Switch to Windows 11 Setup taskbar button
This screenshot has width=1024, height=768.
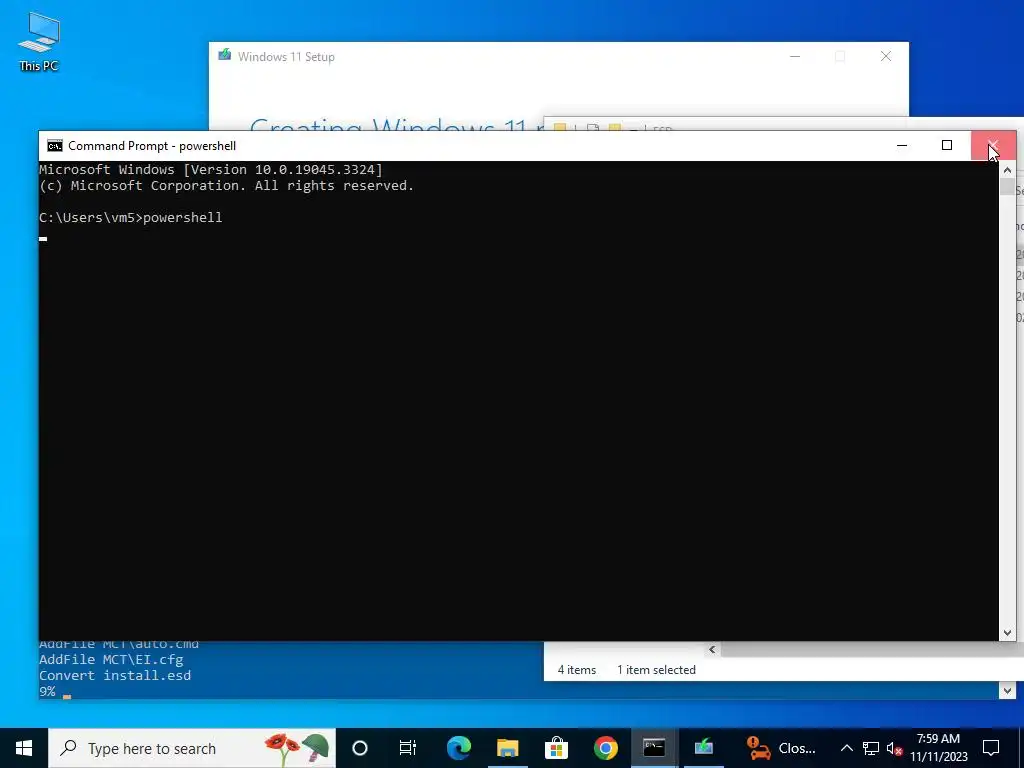coord(703,748)
